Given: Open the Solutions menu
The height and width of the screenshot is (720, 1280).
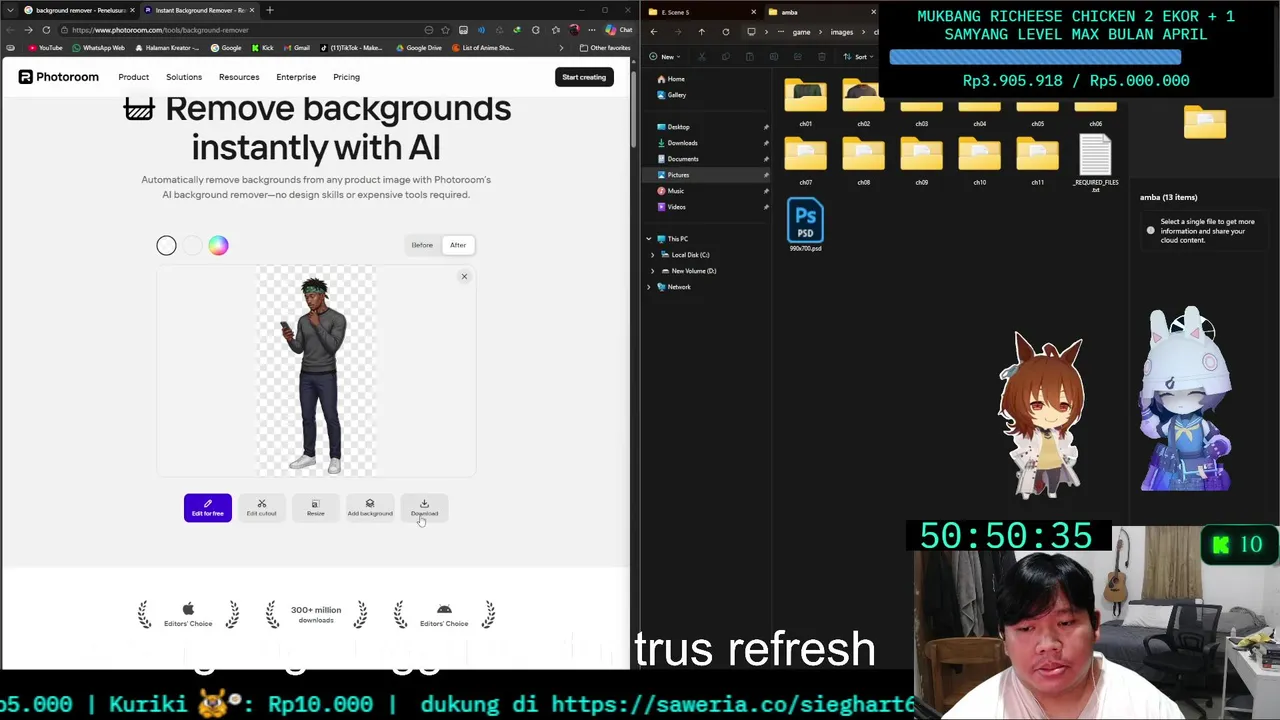Looking at the screenshot, I should pos(184,77).
